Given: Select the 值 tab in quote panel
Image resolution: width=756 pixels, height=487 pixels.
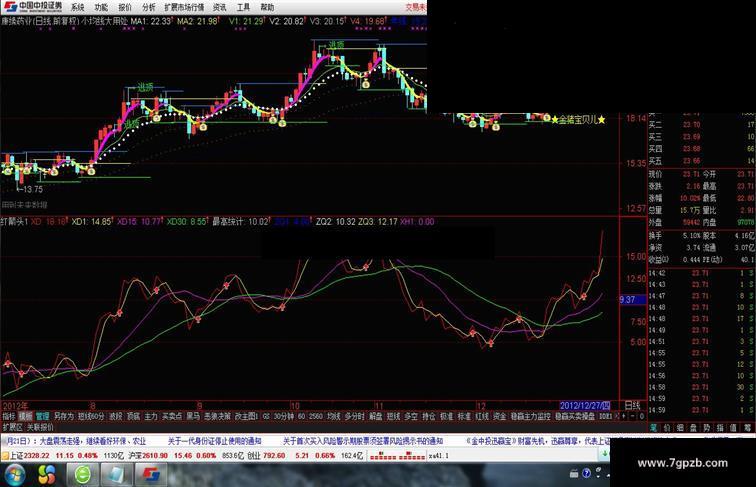Looking at the screenshot, I should tap(732, 427).
